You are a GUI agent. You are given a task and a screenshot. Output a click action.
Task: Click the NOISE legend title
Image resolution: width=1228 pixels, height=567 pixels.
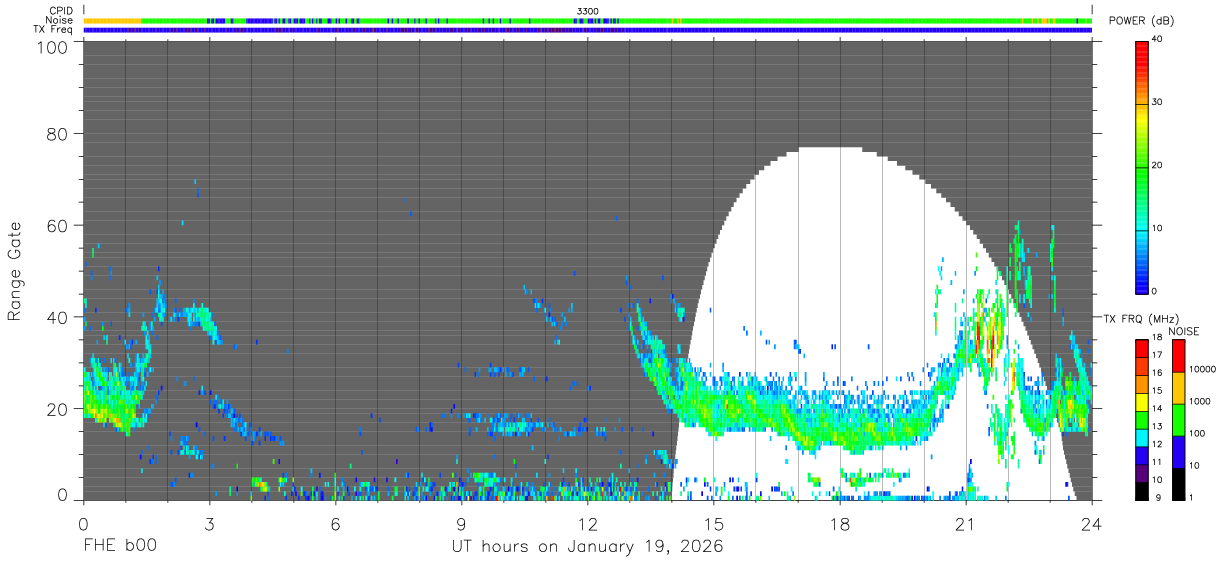[x=1184, y=331]
